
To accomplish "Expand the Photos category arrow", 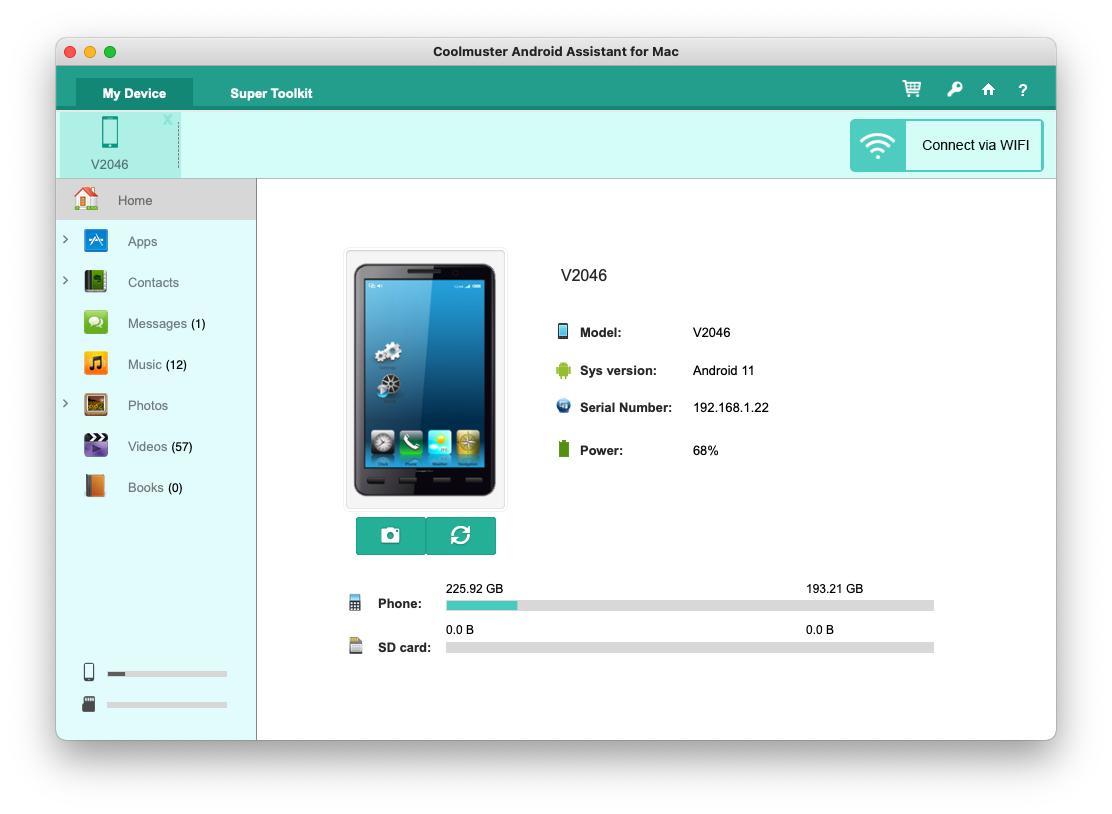I will pyautogui.click(x=65, y=404).
